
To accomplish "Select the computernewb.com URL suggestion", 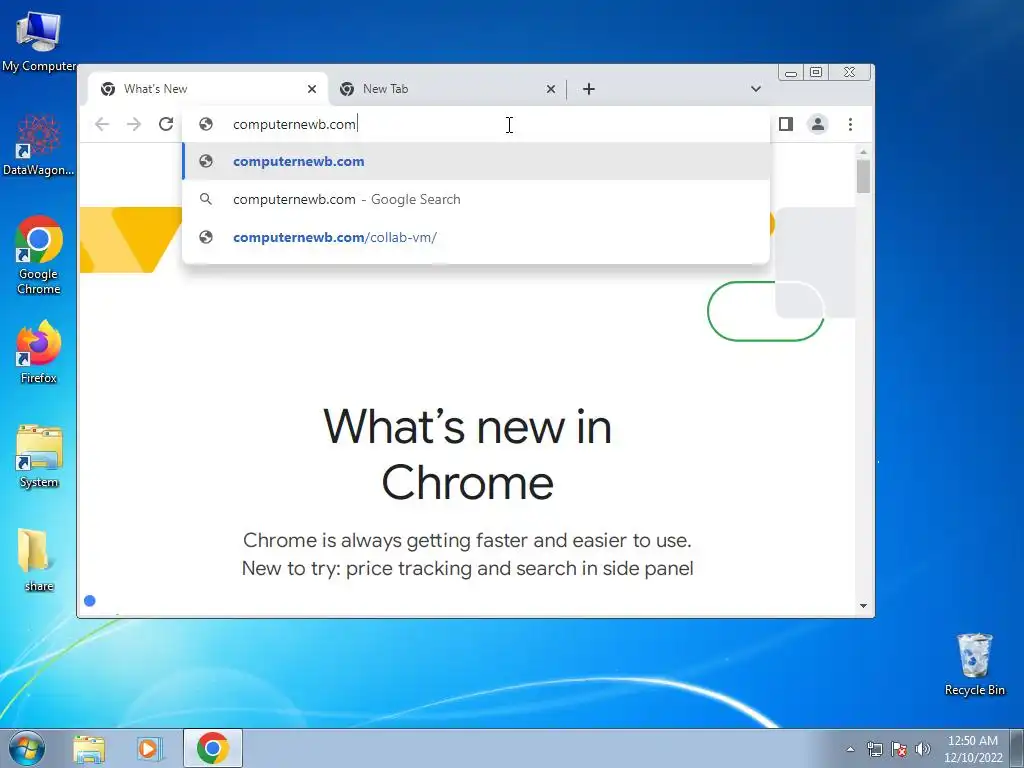I will [476, 161].
